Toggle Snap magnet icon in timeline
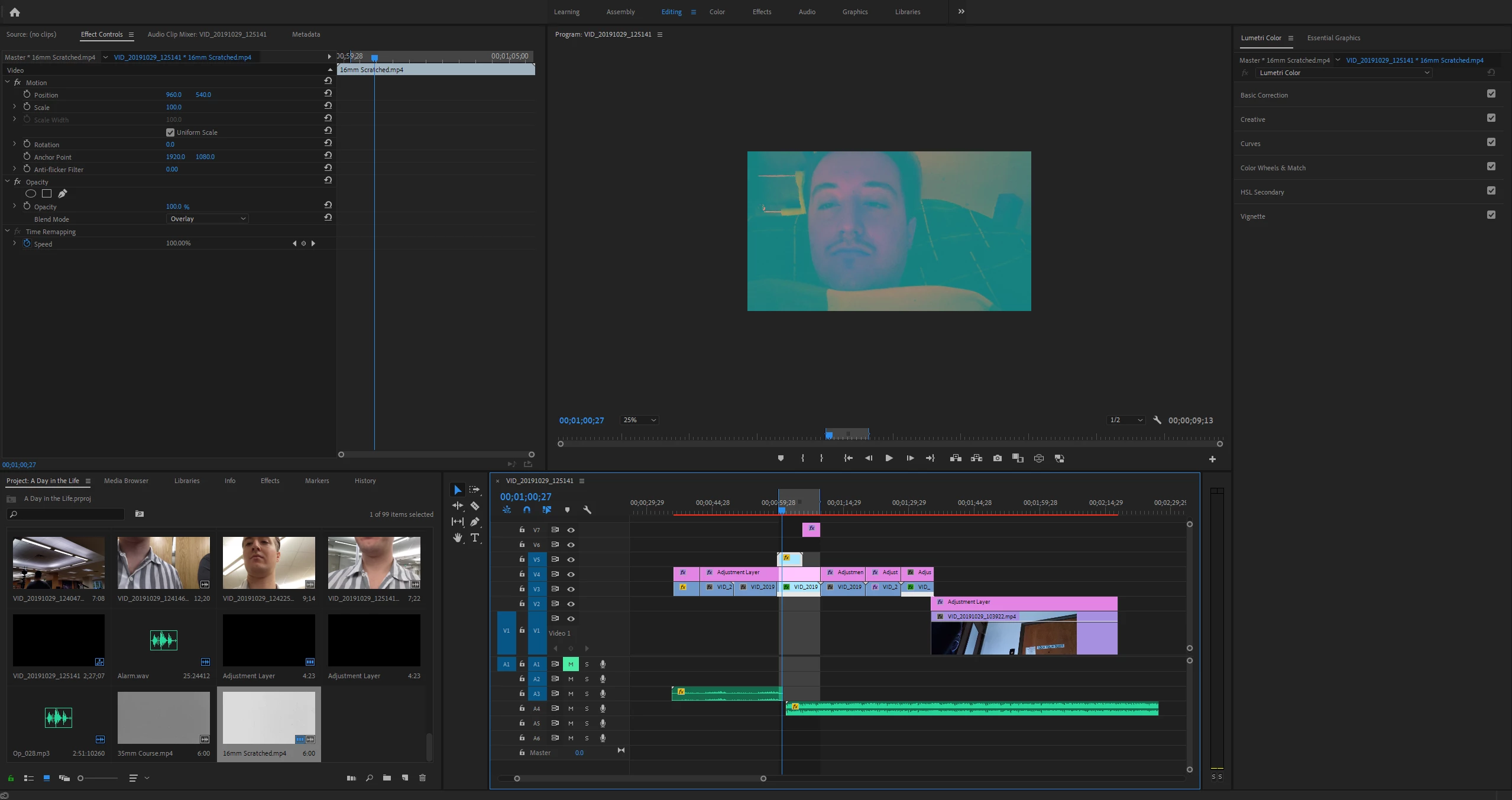 526,510
